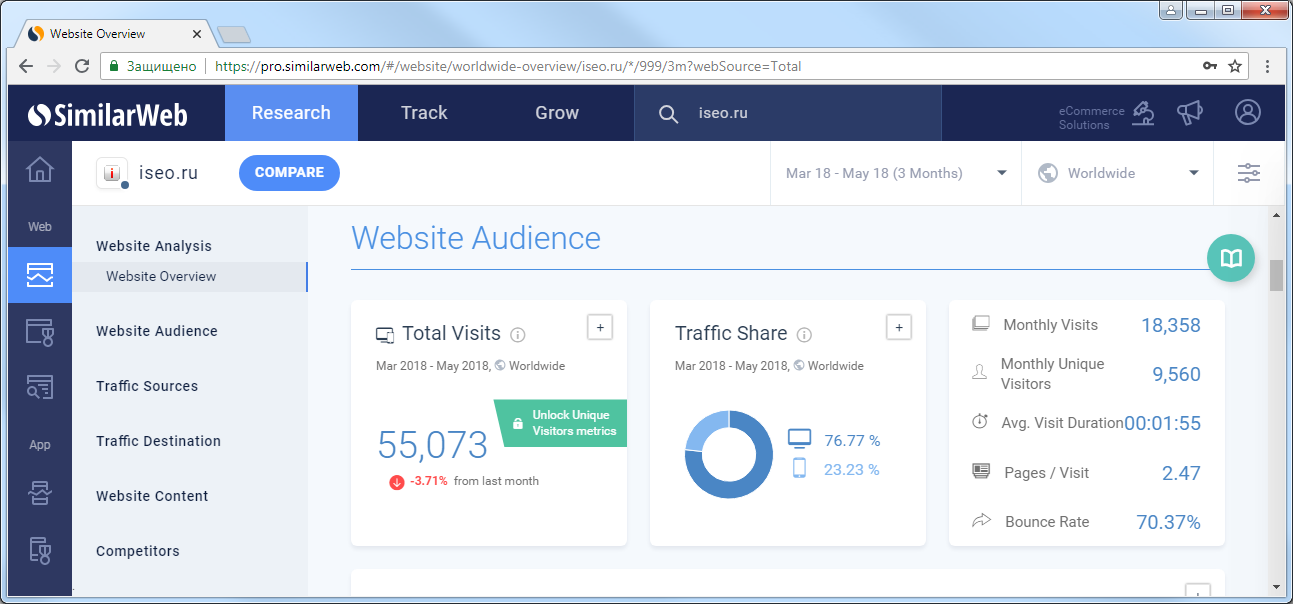Go to Home in left sidebar
Screen dimensions: 1293x604
(x=39, y=169)
